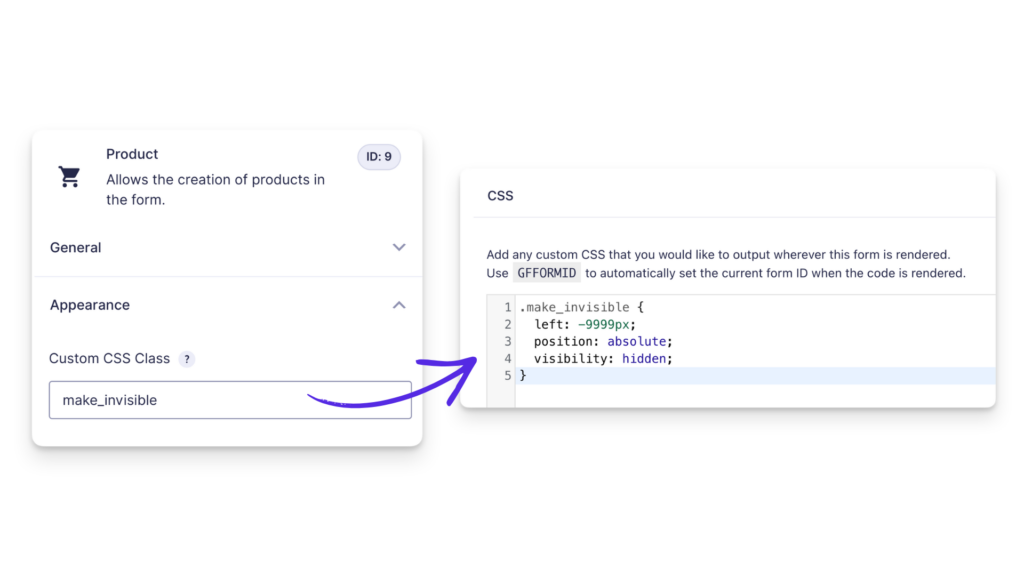Click code line 1 with .make_invisible
The width and height of the screenshot is (1024, 576).
(581, 307)
